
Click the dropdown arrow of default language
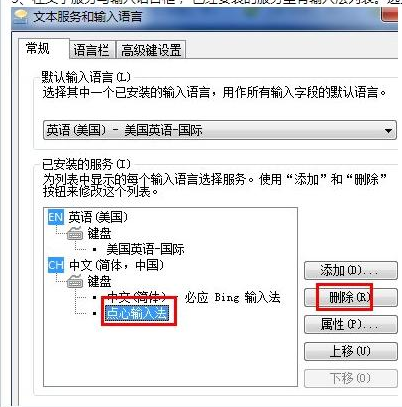click(x=388, y=131)
